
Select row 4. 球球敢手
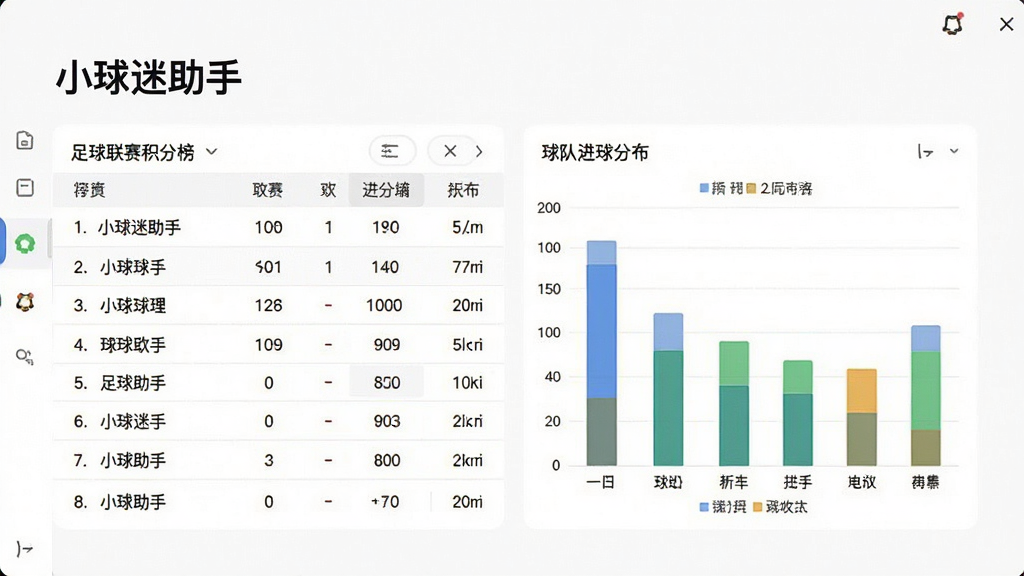[278, 344]
